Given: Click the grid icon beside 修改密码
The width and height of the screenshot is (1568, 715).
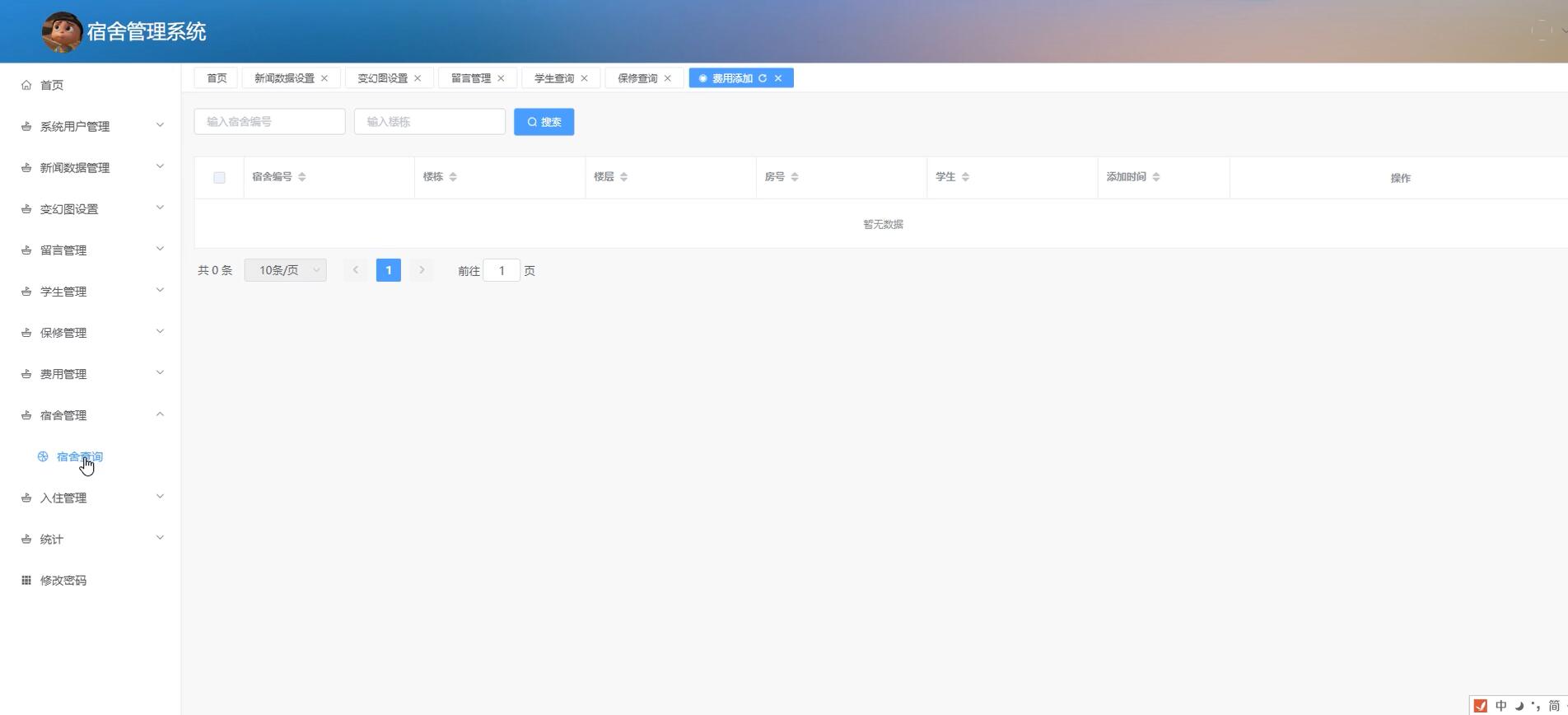Looking at the screenshot, I should (x=26, y=580).
